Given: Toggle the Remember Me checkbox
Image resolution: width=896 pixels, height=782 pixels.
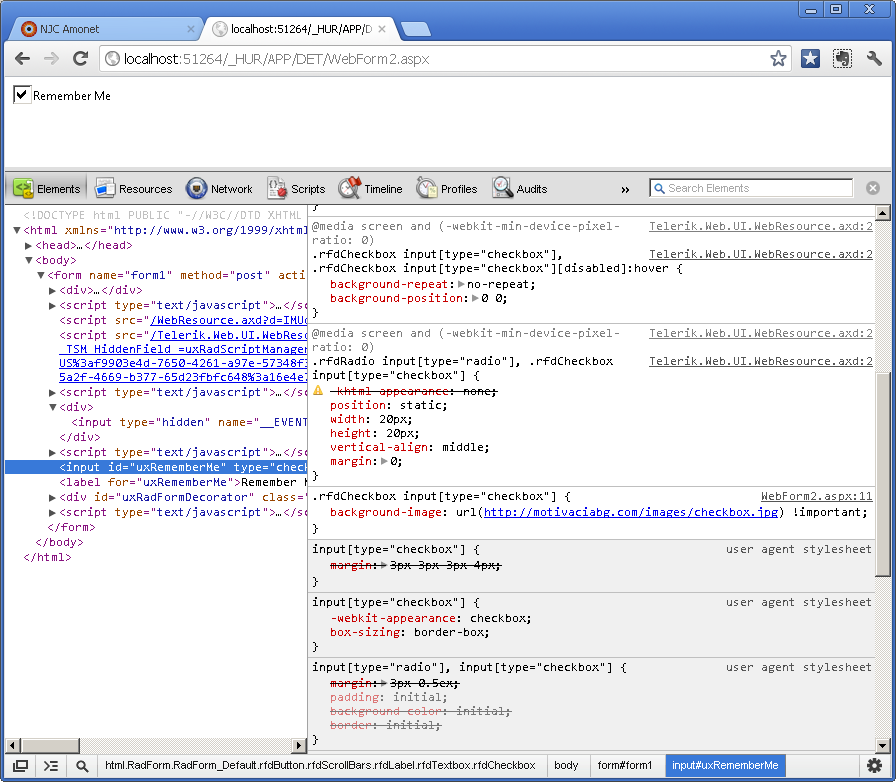Looking at the screenshot, I should click(21, 95).
